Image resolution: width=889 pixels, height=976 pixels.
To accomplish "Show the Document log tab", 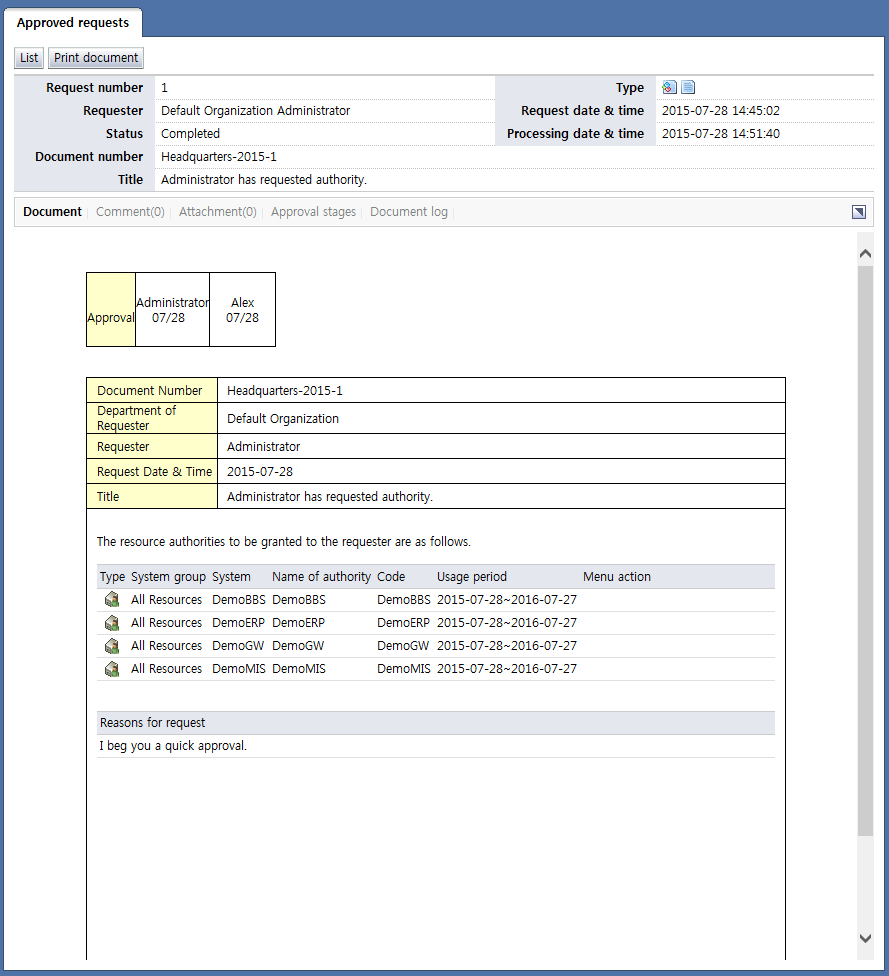I will pos(409,212).
